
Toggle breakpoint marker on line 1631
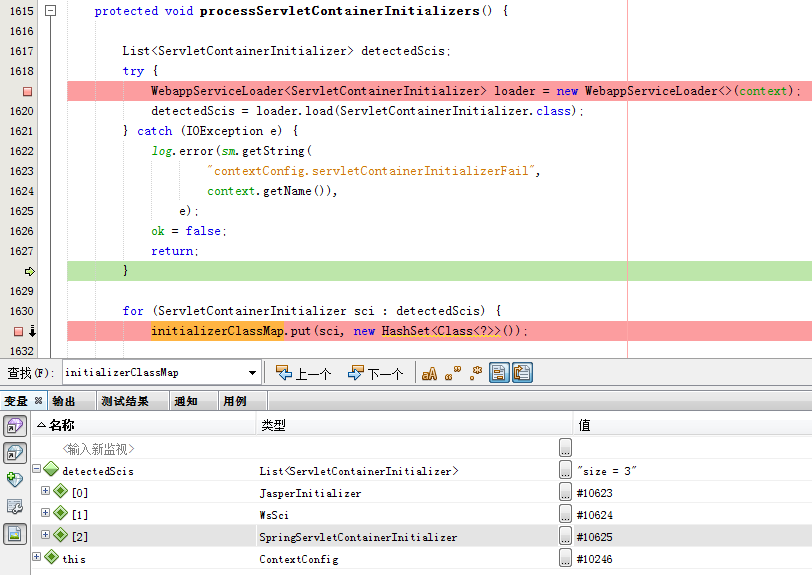[19, 331]
